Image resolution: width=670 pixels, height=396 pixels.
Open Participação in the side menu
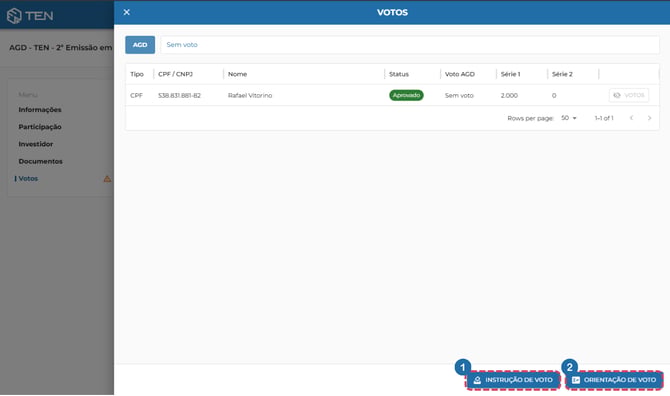pos(40,127)
